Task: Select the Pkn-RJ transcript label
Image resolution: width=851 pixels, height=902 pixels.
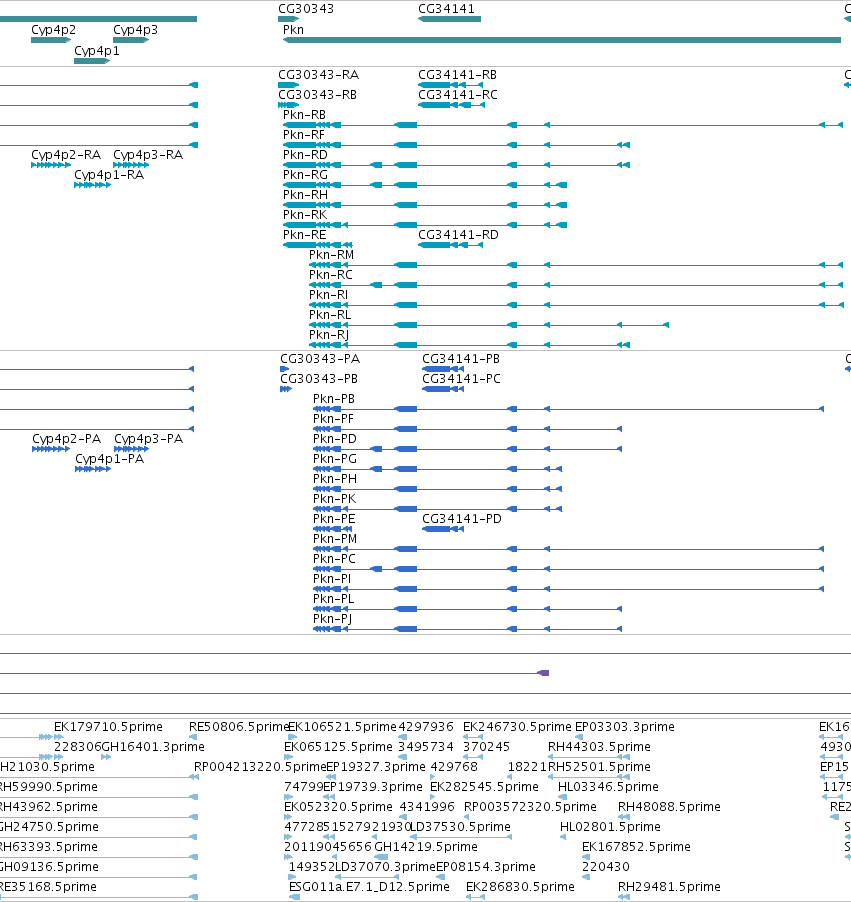Action: 329,335
